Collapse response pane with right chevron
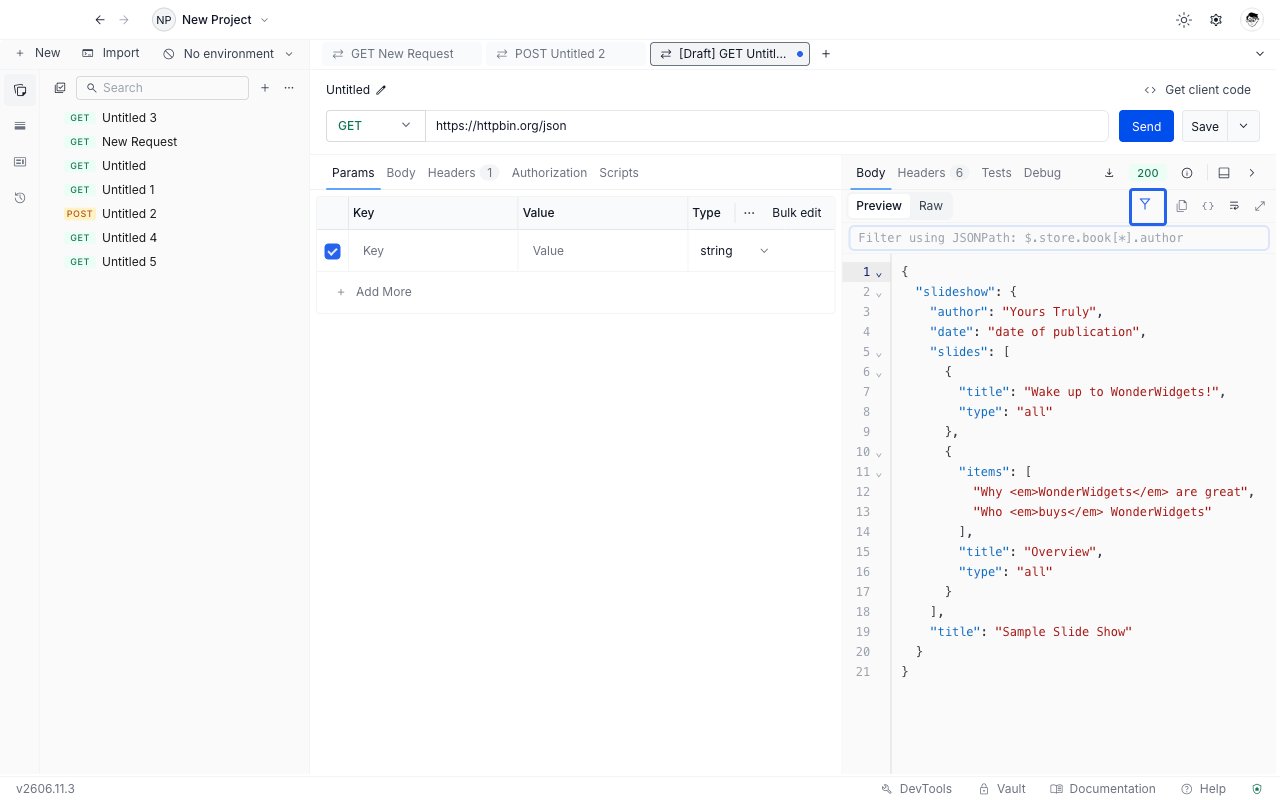The width and height of the screenshot is (1280, 800). point(1252,173)
